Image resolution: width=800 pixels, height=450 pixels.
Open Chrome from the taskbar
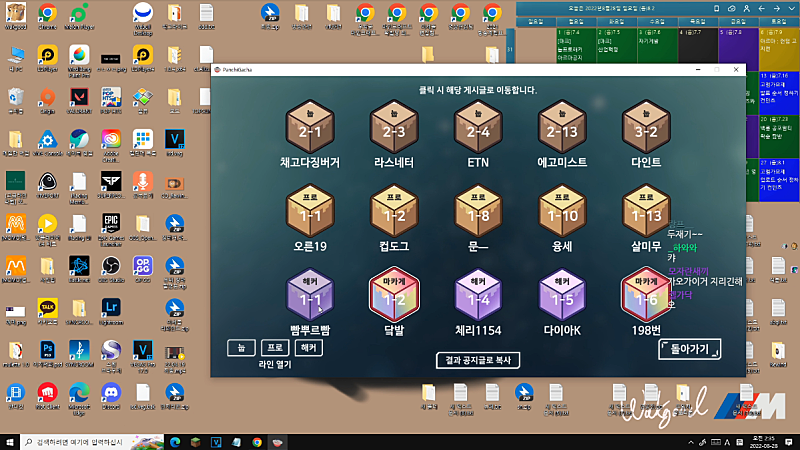(257, 442)
